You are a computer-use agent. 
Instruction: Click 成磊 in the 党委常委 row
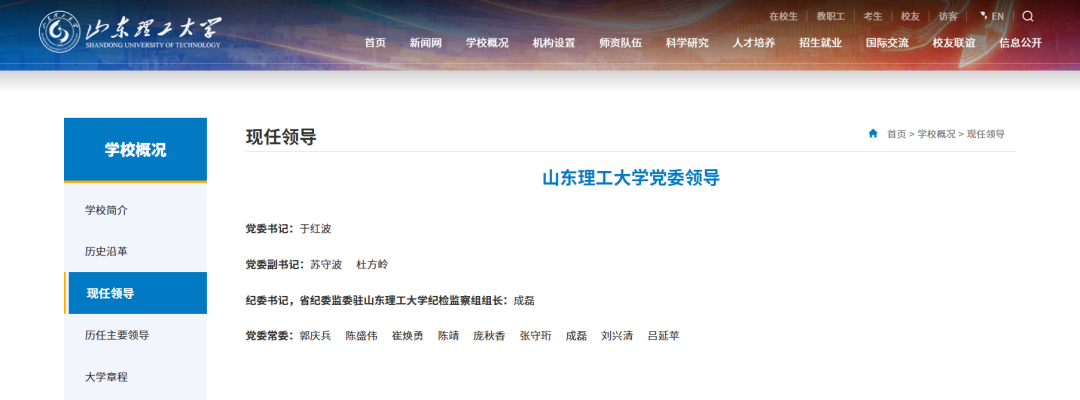pyautogui.click(x=577, y=336)
